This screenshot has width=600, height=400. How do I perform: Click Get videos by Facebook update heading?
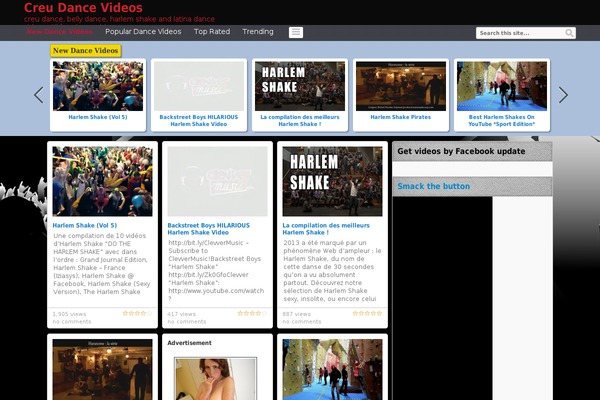coord(461,151)
